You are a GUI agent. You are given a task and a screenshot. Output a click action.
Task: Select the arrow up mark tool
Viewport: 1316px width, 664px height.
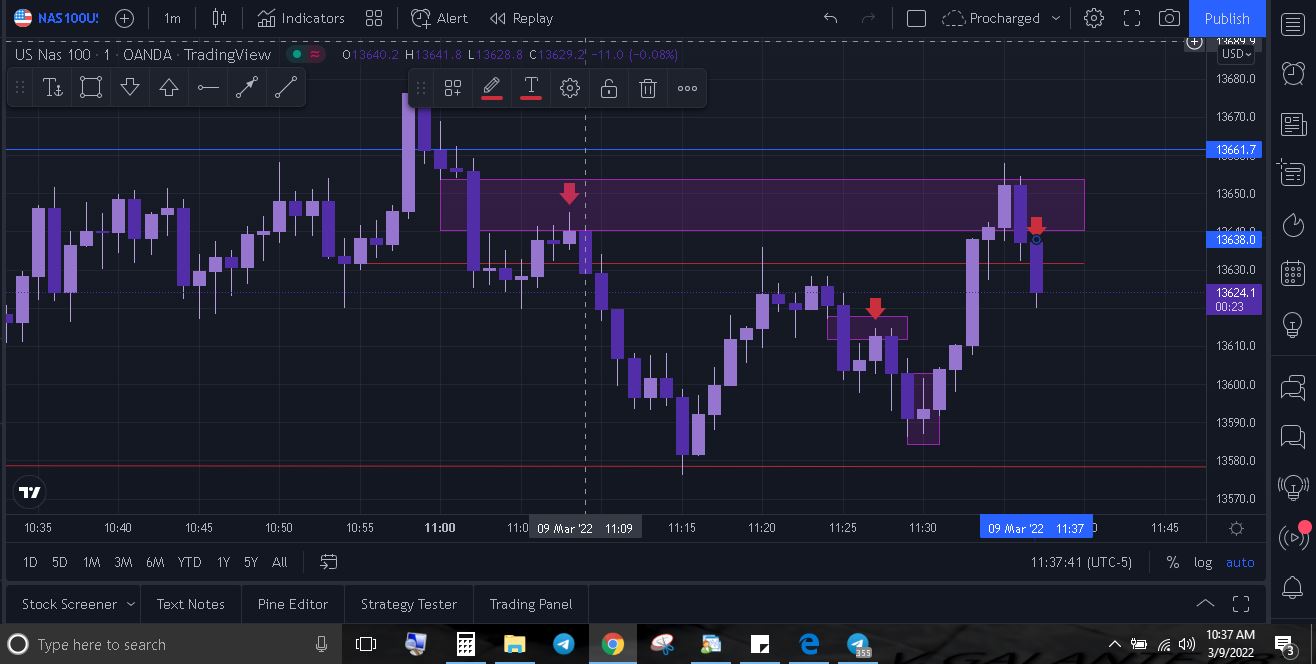point(169,88)
